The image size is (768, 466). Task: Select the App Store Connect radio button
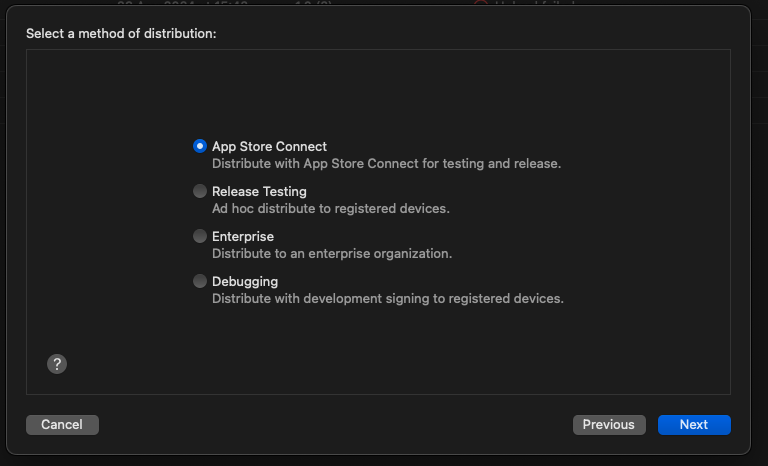(200, 146)
